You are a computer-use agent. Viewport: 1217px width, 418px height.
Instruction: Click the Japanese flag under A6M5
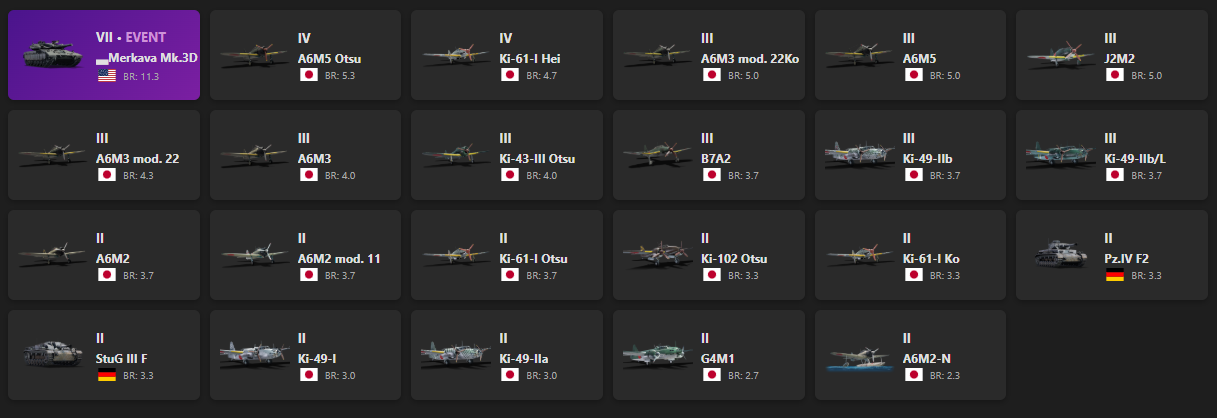[912, 75]
